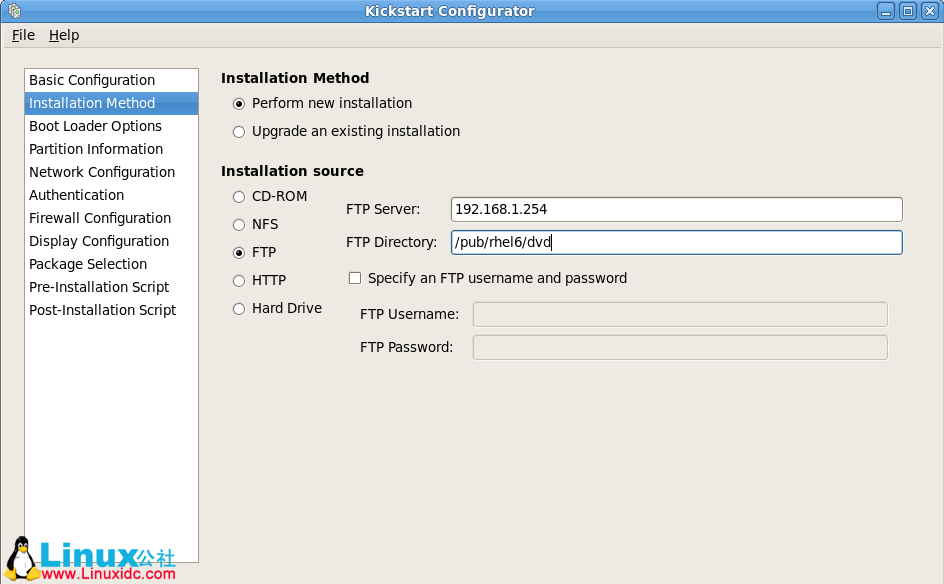Click the FTP Password field

coord(680,347)
